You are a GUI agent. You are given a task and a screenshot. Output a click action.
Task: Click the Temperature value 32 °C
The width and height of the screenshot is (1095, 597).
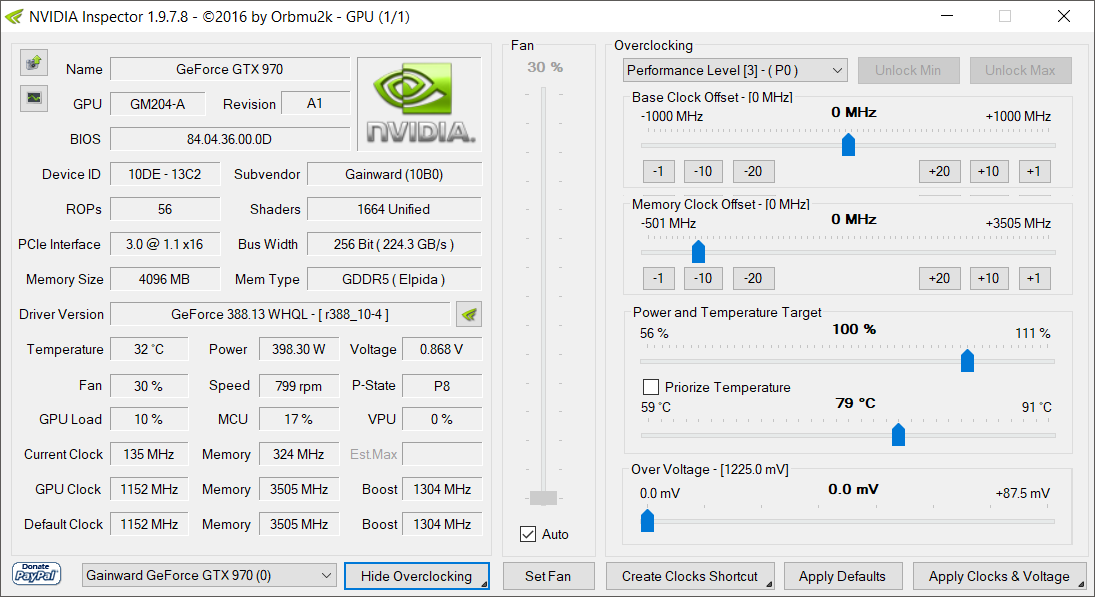tap(149, 349)
